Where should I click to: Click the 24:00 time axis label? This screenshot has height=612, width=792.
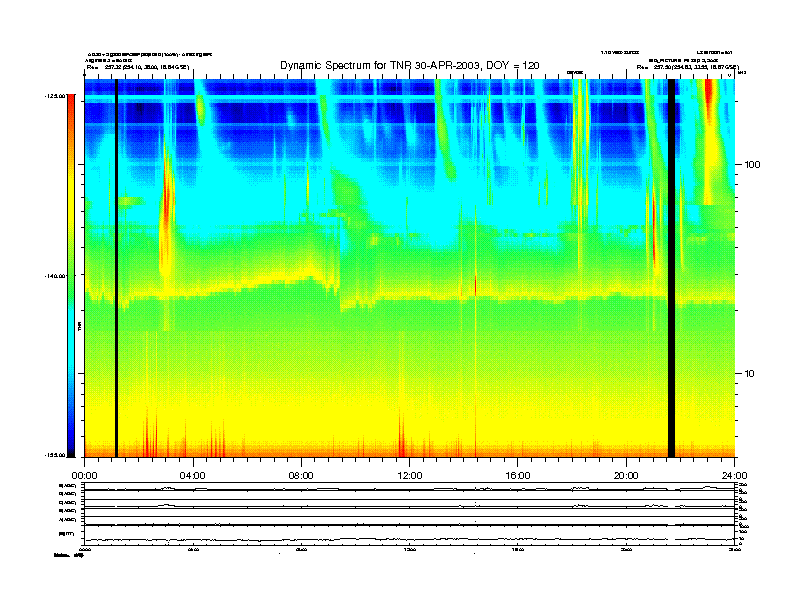pyautogui.click(x=734, y=476)
